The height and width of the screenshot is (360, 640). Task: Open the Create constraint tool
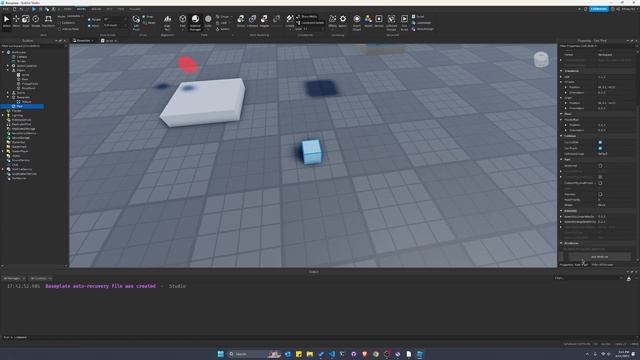[x=290, y=21]
